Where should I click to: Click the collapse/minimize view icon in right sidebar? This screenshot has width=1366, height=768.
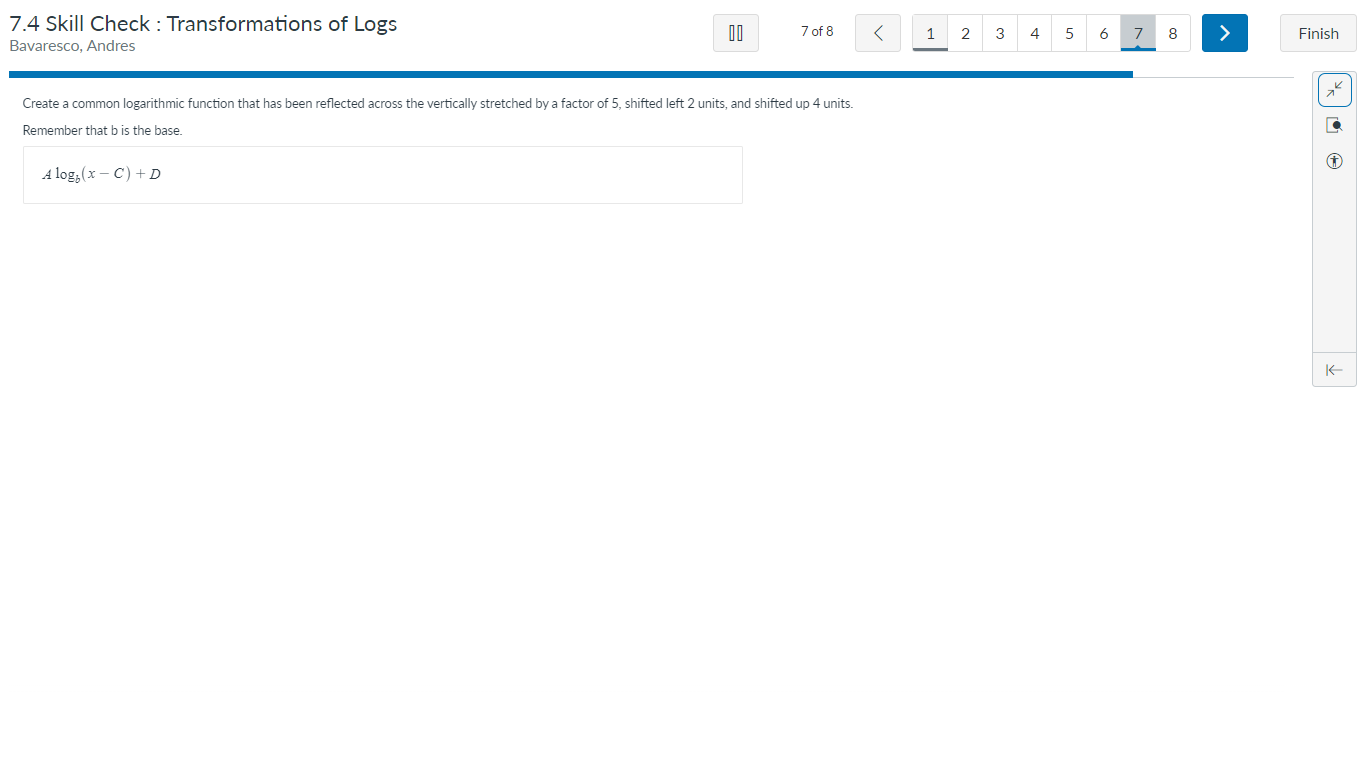(1334, 89)
